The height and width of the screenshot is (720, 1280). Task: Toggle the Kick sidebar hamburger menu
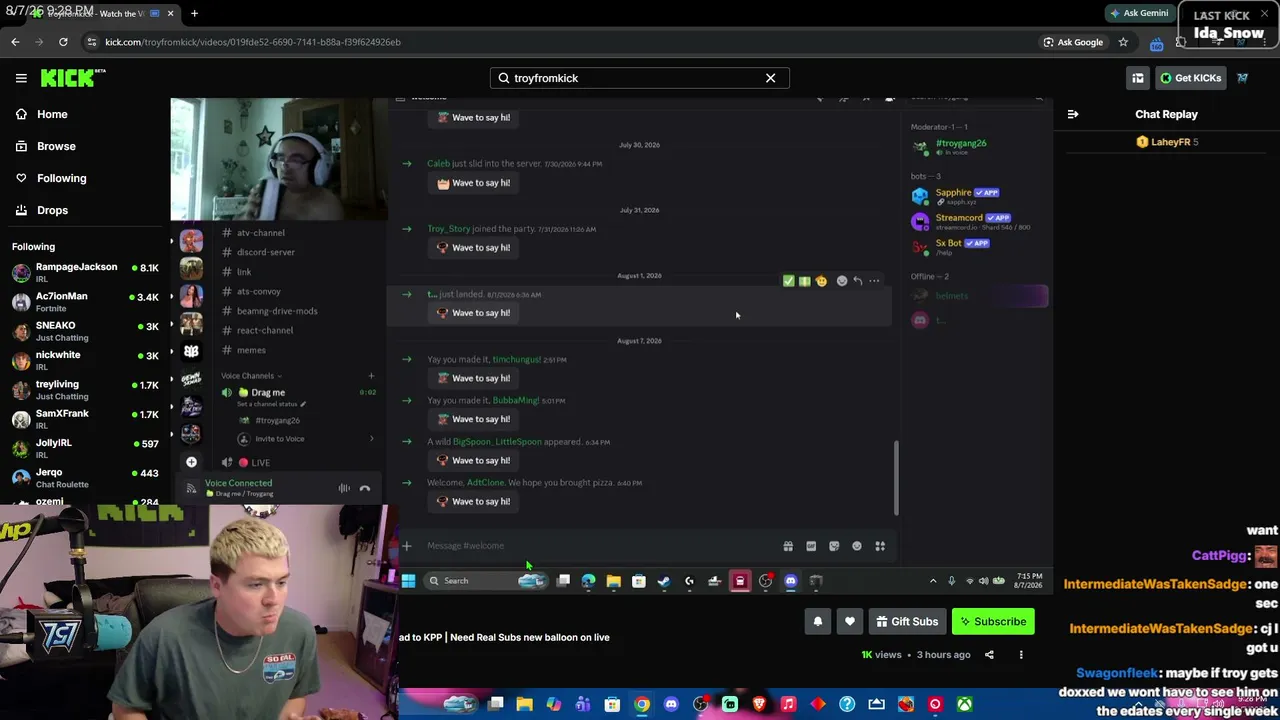click(21, 78)
